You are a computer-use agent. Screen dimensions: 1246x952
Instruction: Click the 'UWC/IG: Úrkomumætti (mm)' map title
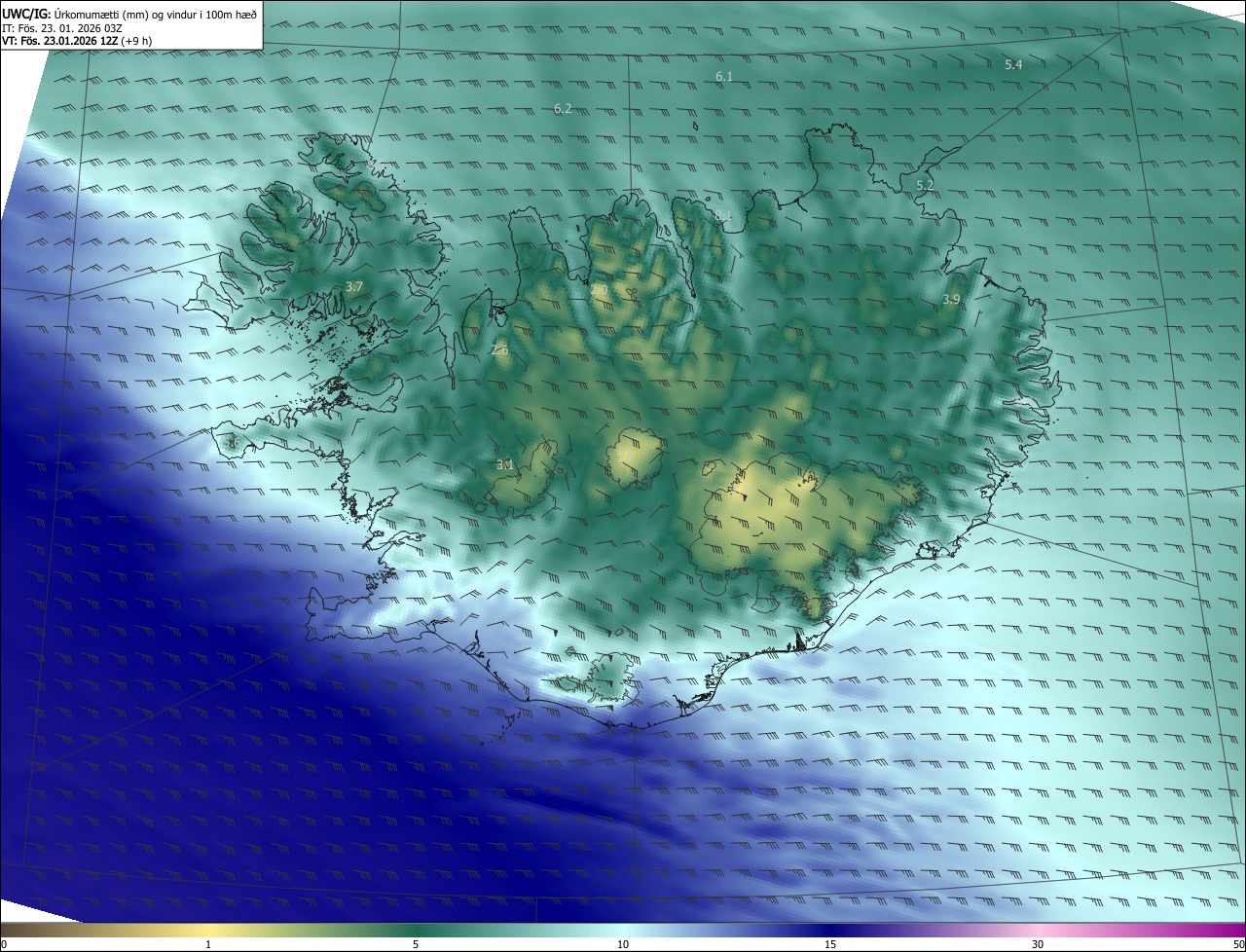pos(129,15)
